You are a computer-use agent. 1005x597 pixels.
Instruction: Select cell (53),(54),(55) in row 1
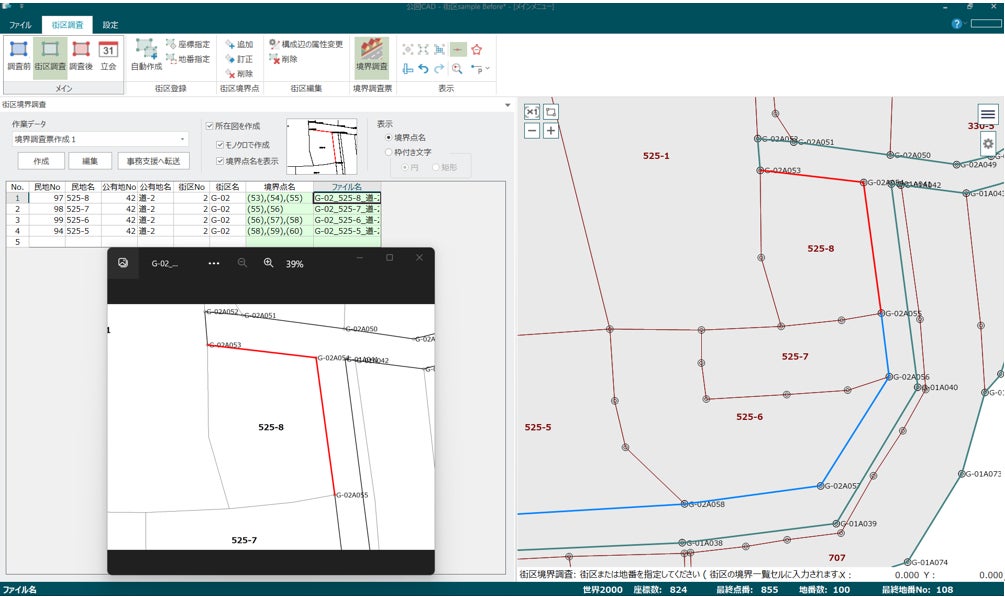(x=279, y=198)
